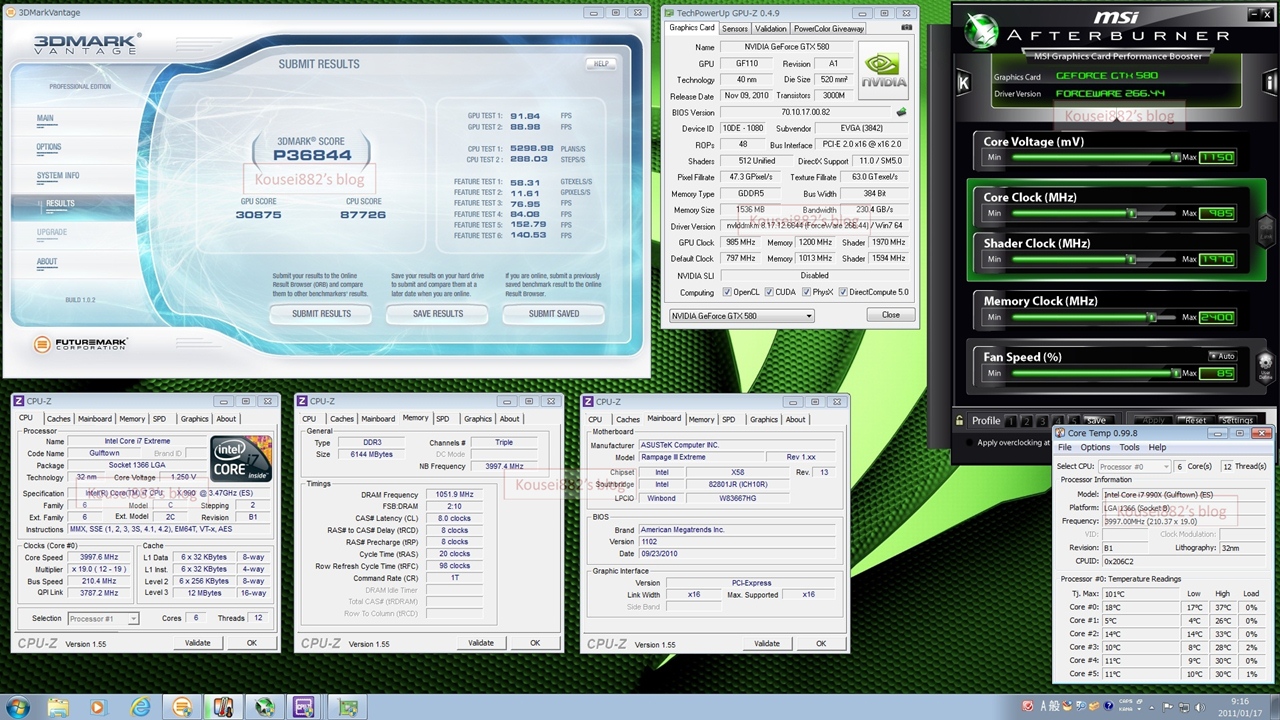Toggle the CUDA checkbox in GPU-Z

769,292
